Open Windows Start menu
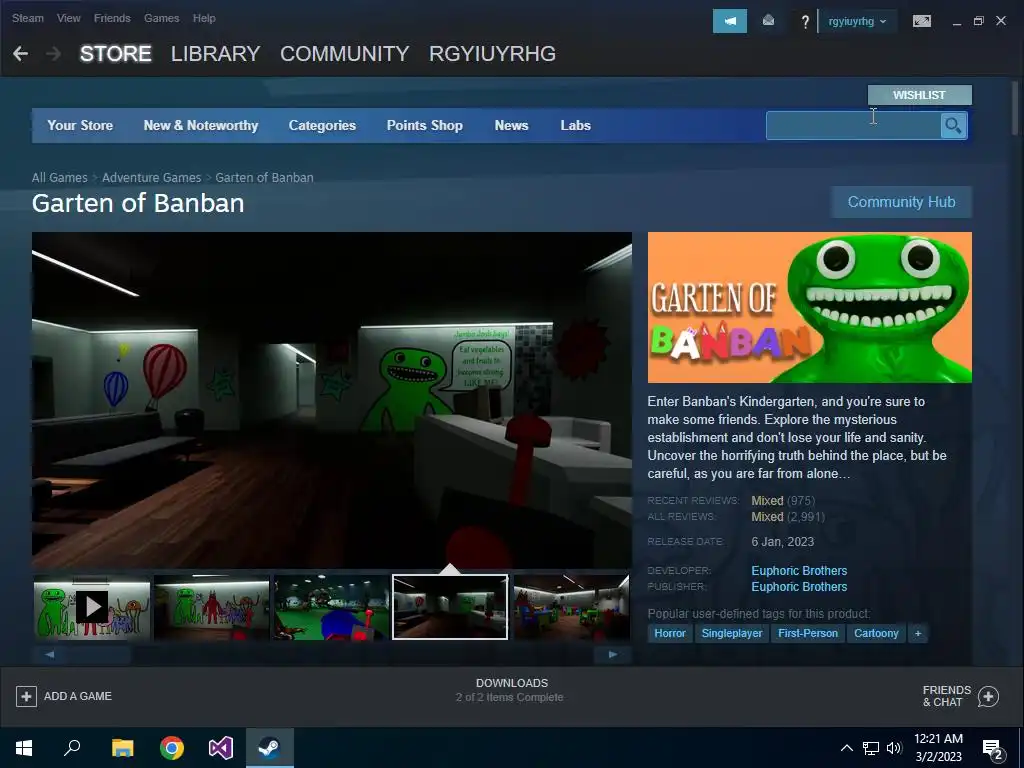Screen dimensions: 1024x768 [24, 748]
